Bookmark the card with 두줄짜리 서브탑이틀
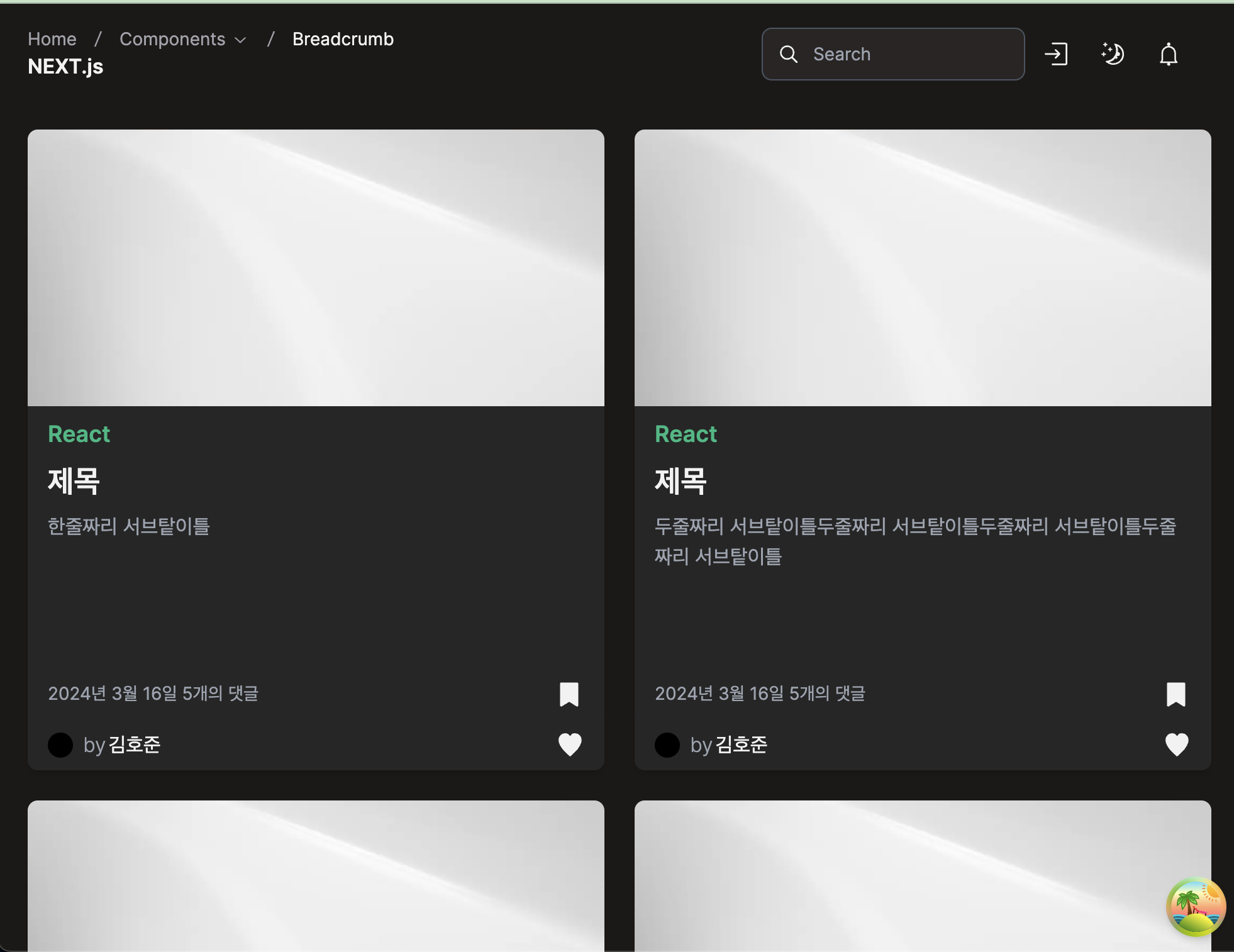Image resolution: width=1234 pixels, height=952 pixels. click(x=1176, y=694)
